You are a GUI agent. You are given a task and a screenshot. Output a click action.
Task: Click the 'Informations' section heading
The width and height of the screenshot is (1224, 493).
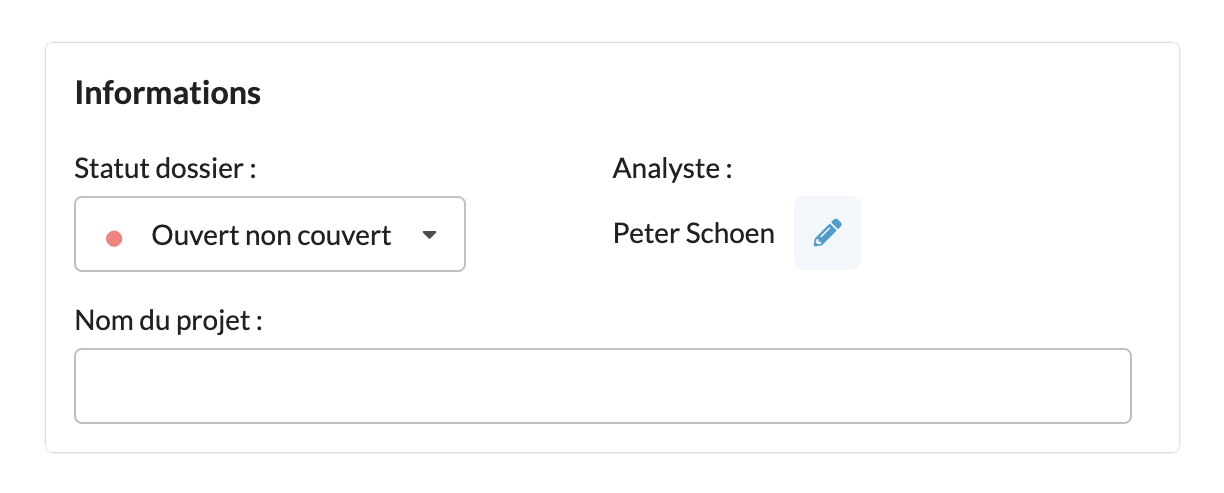pyautogui.click(x=167, y=93)
